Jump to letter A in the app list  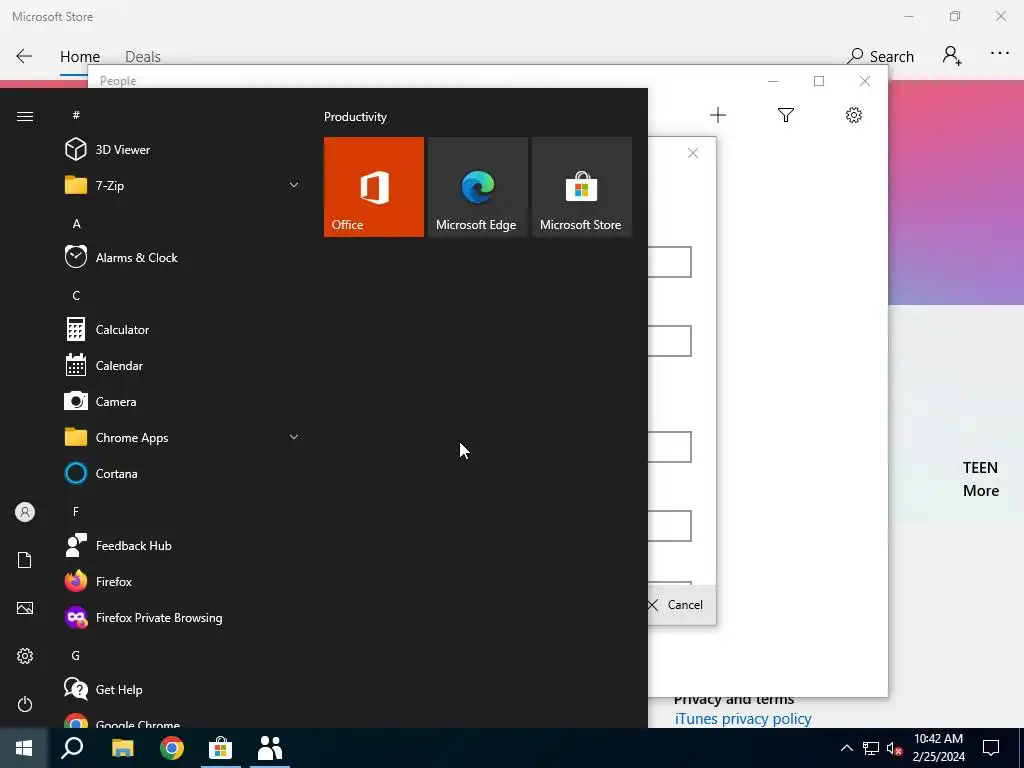coord(76,224)
